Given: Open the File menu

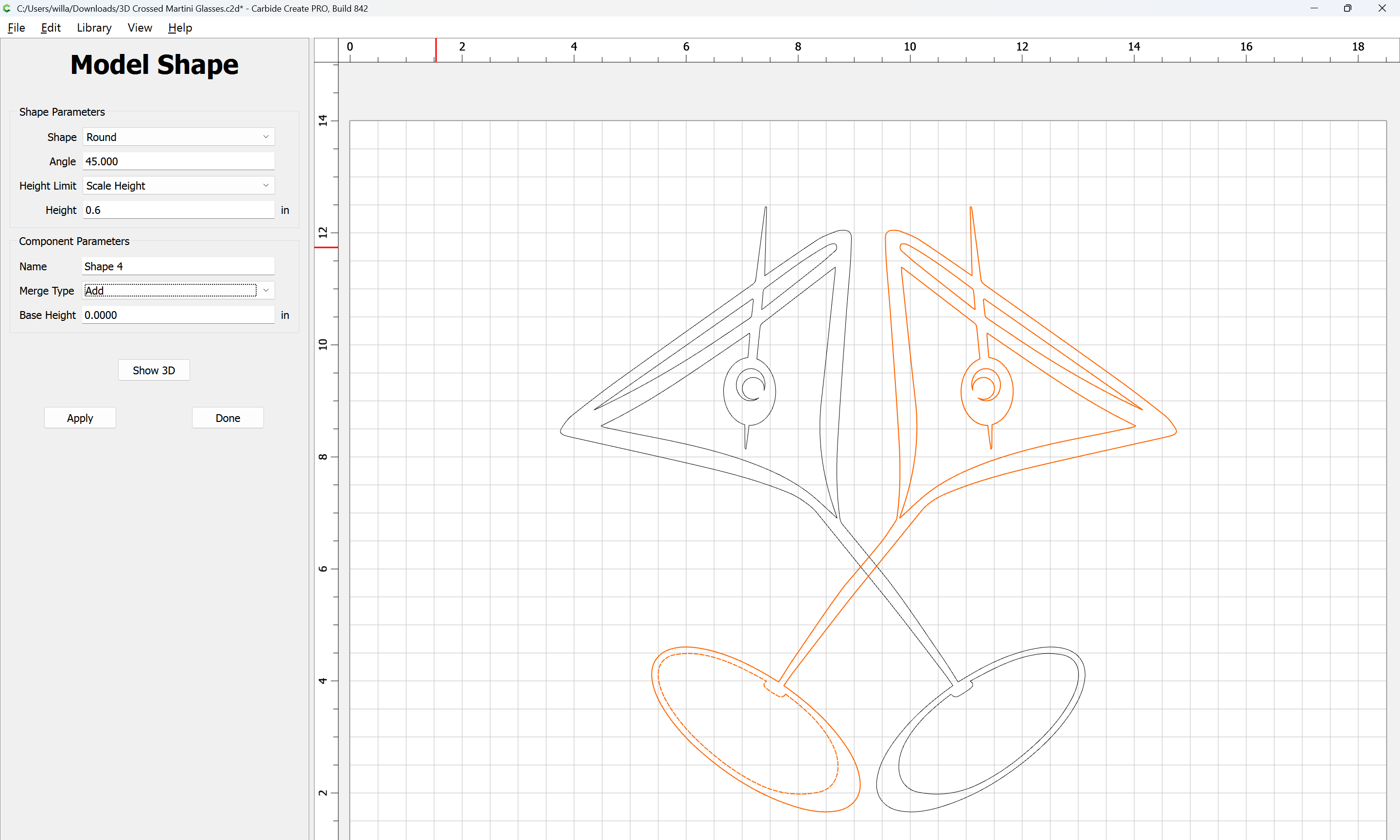Looking at the screenshot, I should (x=16, y=28).
